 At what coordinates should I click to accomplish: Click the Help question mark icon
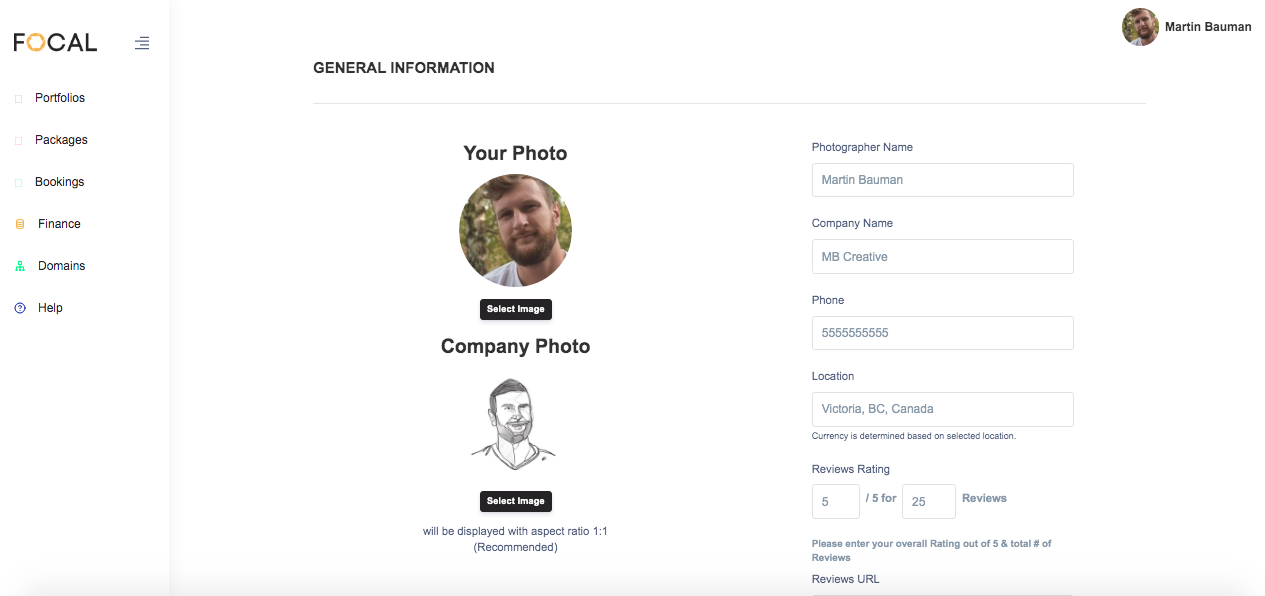coord(19,308)
